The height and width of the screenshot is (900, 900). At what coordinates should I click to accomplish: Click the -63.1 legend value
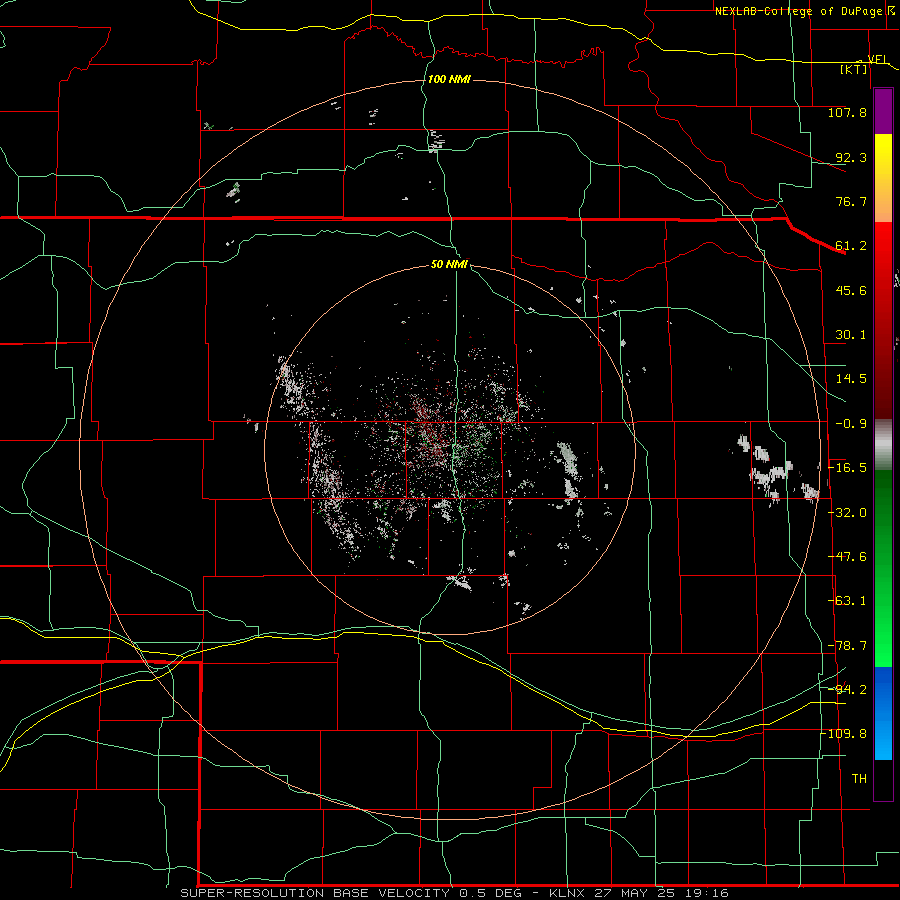(847, 601)
